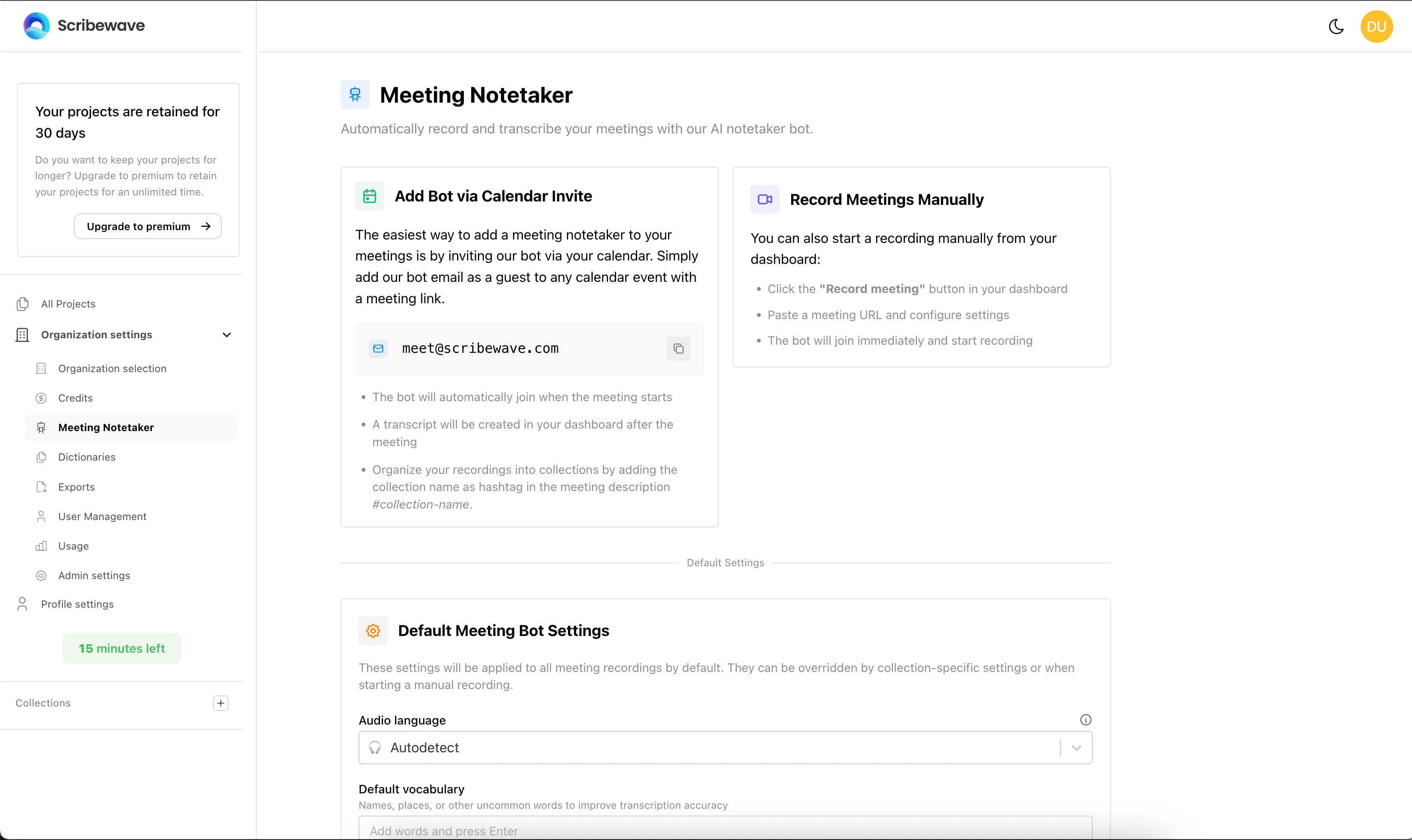Expand the Collections section with plus button
Image resolution: width=1412 pixels, height=840 pixels.
[220, 703]
